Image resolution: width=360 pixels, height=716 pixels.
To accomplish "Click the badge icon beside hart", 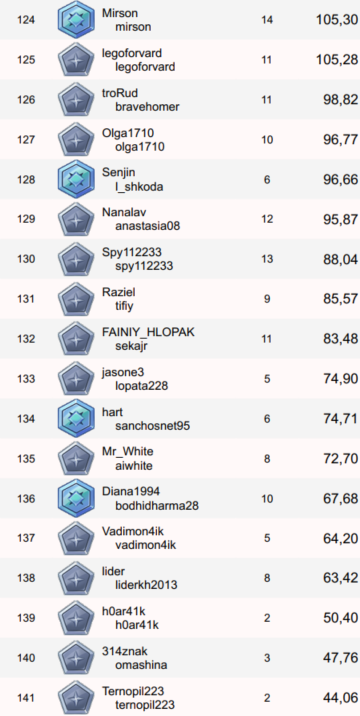I will coord(76,419).
